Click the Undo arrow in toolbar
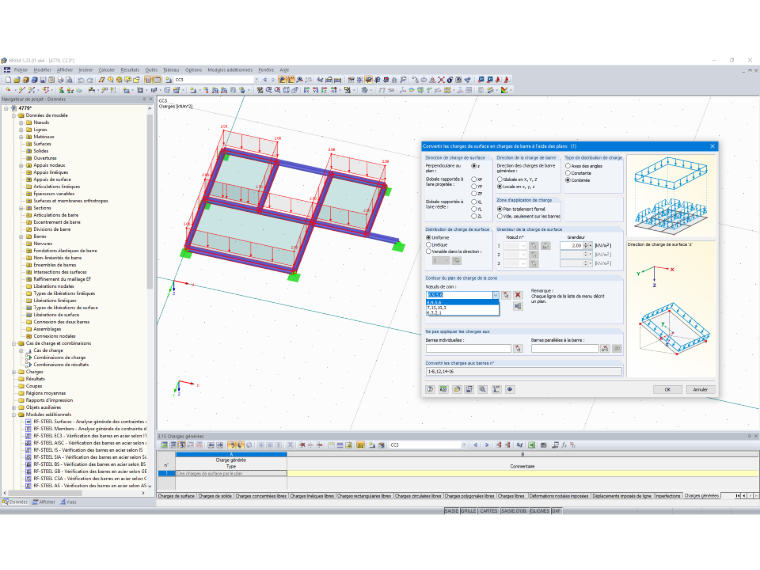 (81, 80)
